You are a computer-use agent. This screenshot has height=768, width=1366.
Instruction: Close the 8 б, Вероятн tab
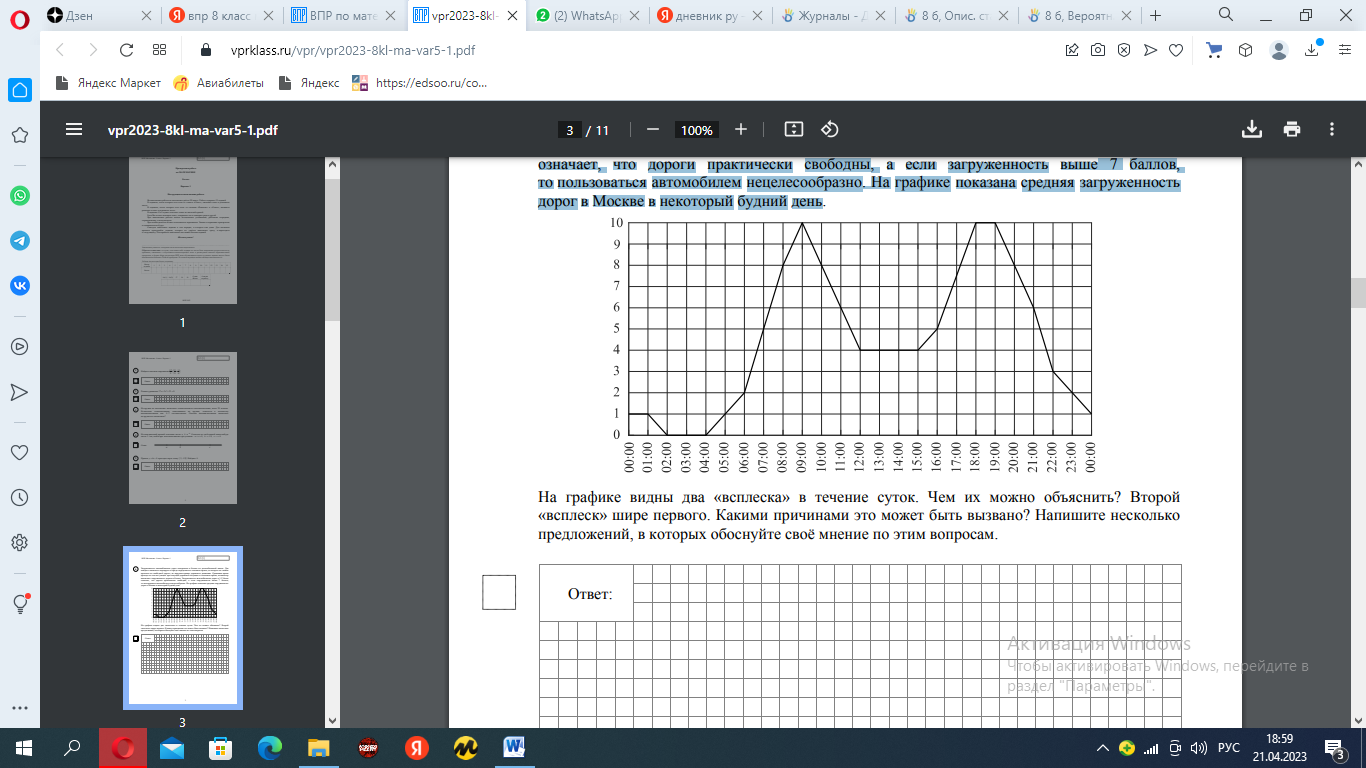[1128, 16]
